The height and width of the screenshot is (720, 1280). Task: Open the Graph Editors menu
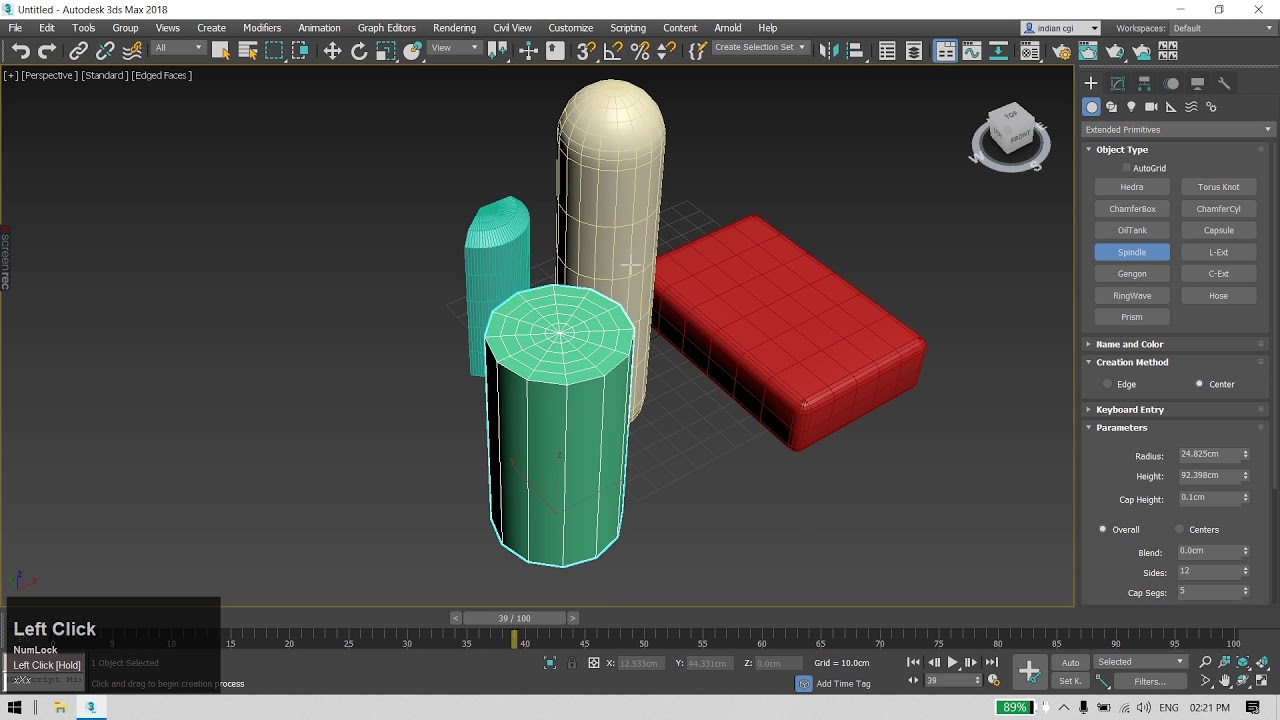click(x=386, y=28)
